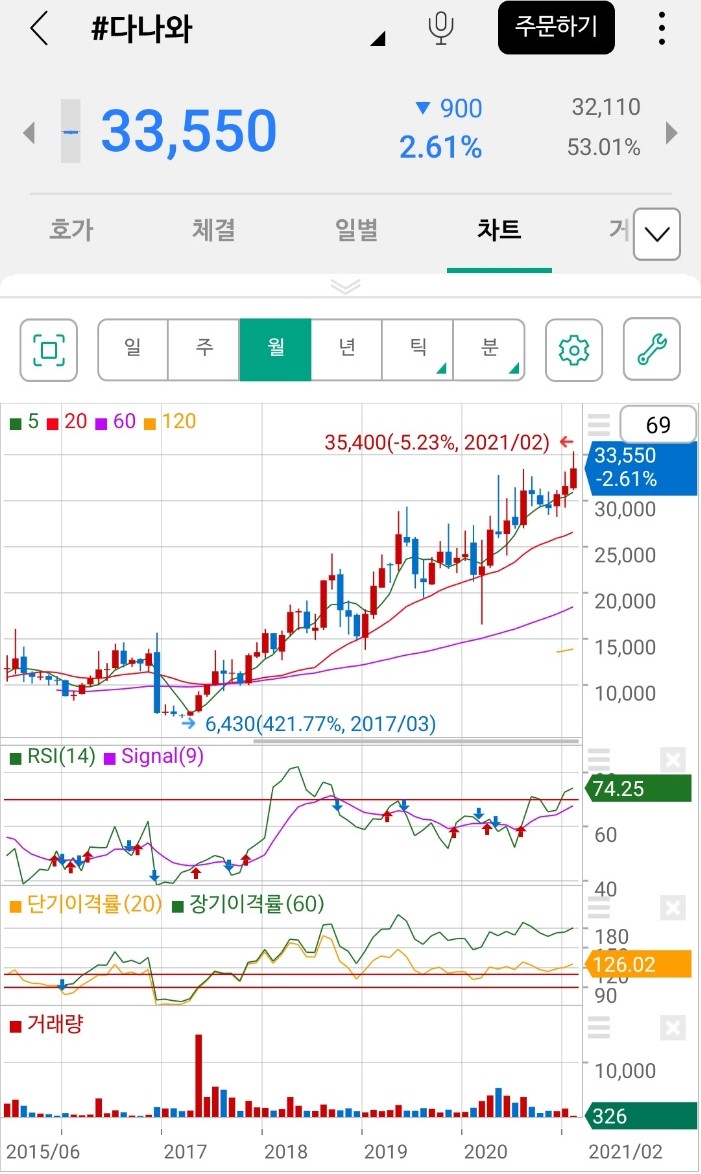The height and width of the screenshot is (1174, 701).
Task: Open 거래량 panel hamburger menu
Action: [x=598, y=1027]
